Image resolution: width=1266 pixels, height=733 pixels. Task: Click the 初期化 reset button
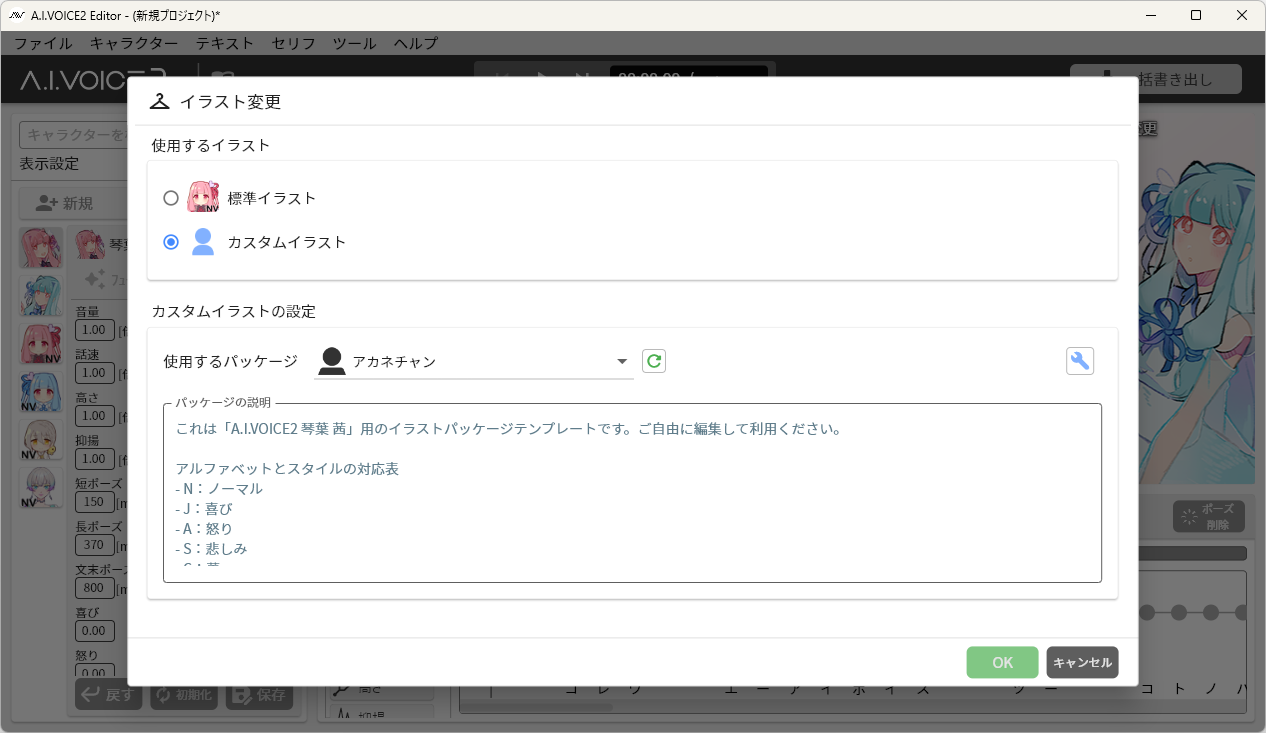coord(184,696)
